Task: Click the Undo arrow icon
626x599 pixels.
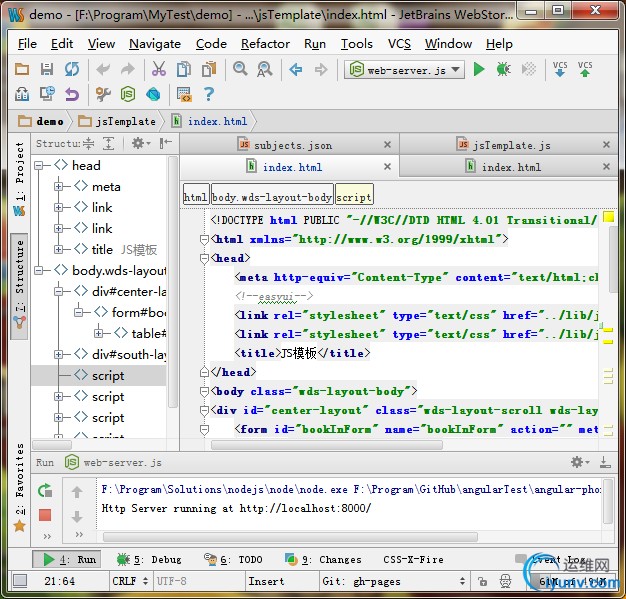Action: click(x=103, y=69)
